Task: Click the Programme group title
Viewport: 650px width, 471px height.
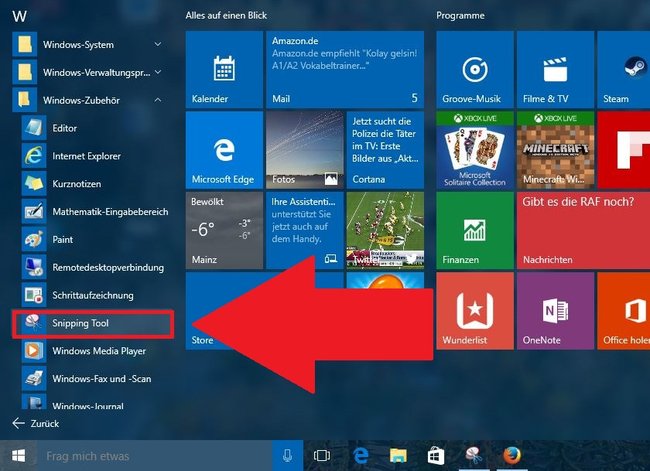Action: pyautogui.click(x=460, y=16)
